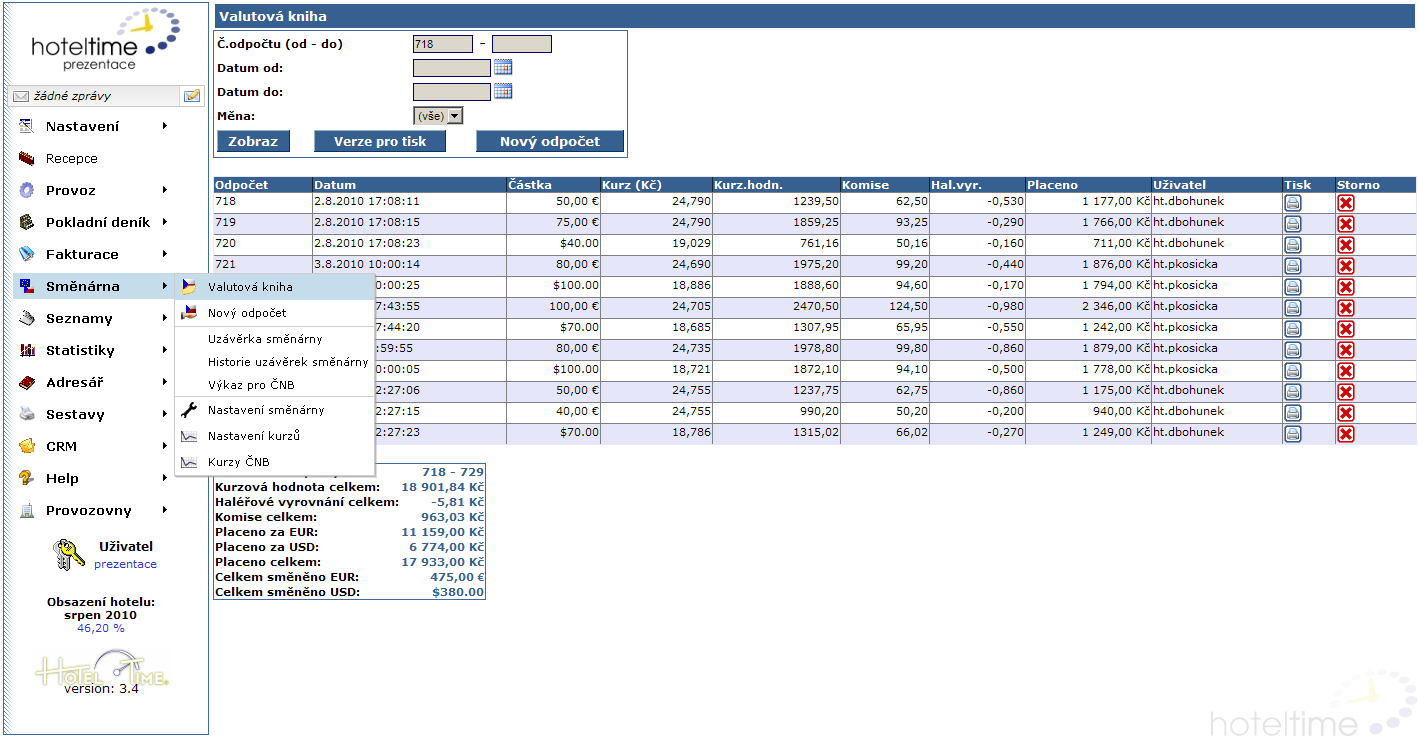This screenshot has height=737, width=1419.
Task: Print receipt for odpočet 721
Action: (x=1293, y=266)
